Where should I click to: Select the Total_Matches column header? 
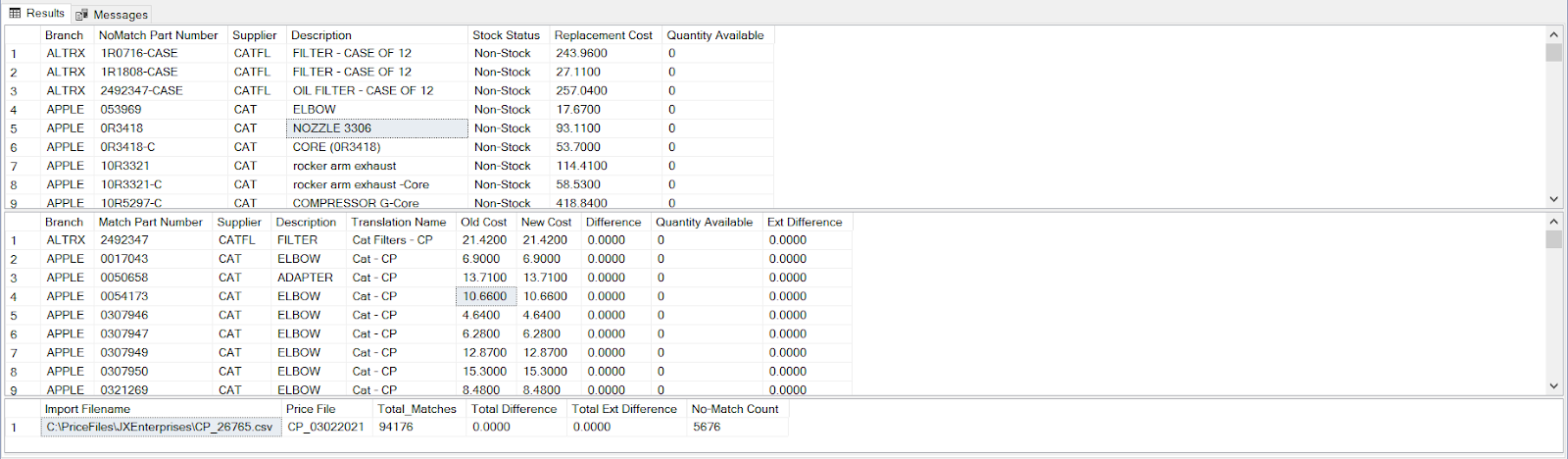click(x=420, y=409)
